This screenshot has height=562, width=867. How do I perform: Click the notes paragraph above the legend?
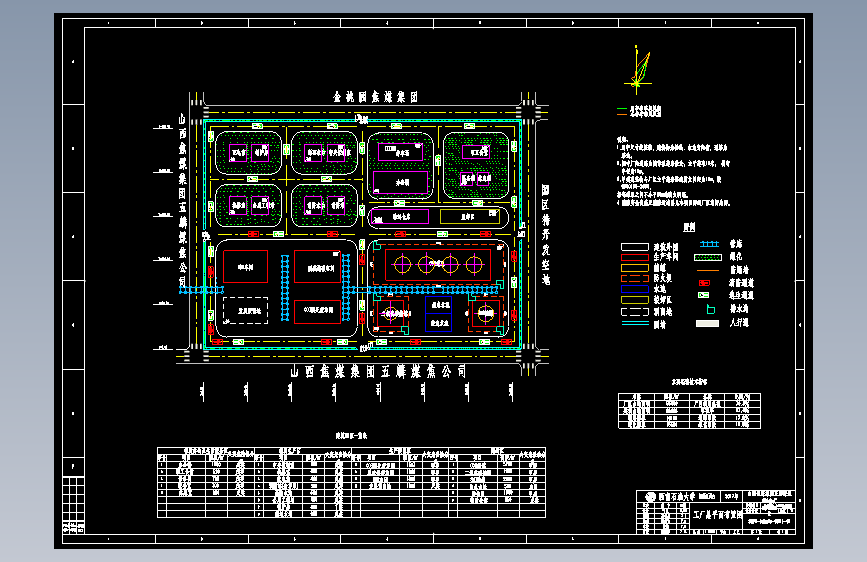(673, 171)
